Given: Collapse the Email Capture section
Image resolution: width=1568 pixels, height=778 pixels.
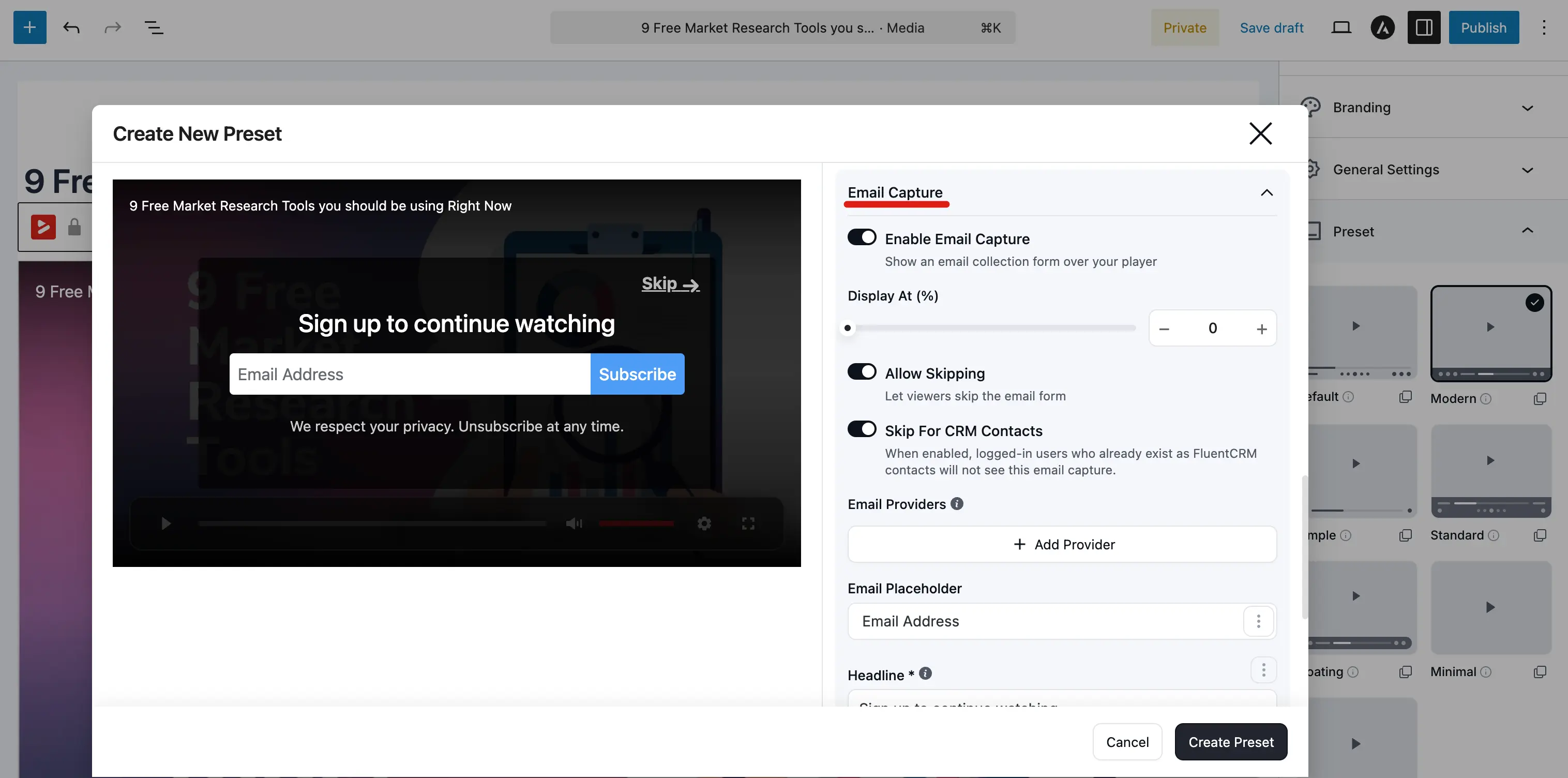Looking at the screenshot, I should coord(1266,193).
